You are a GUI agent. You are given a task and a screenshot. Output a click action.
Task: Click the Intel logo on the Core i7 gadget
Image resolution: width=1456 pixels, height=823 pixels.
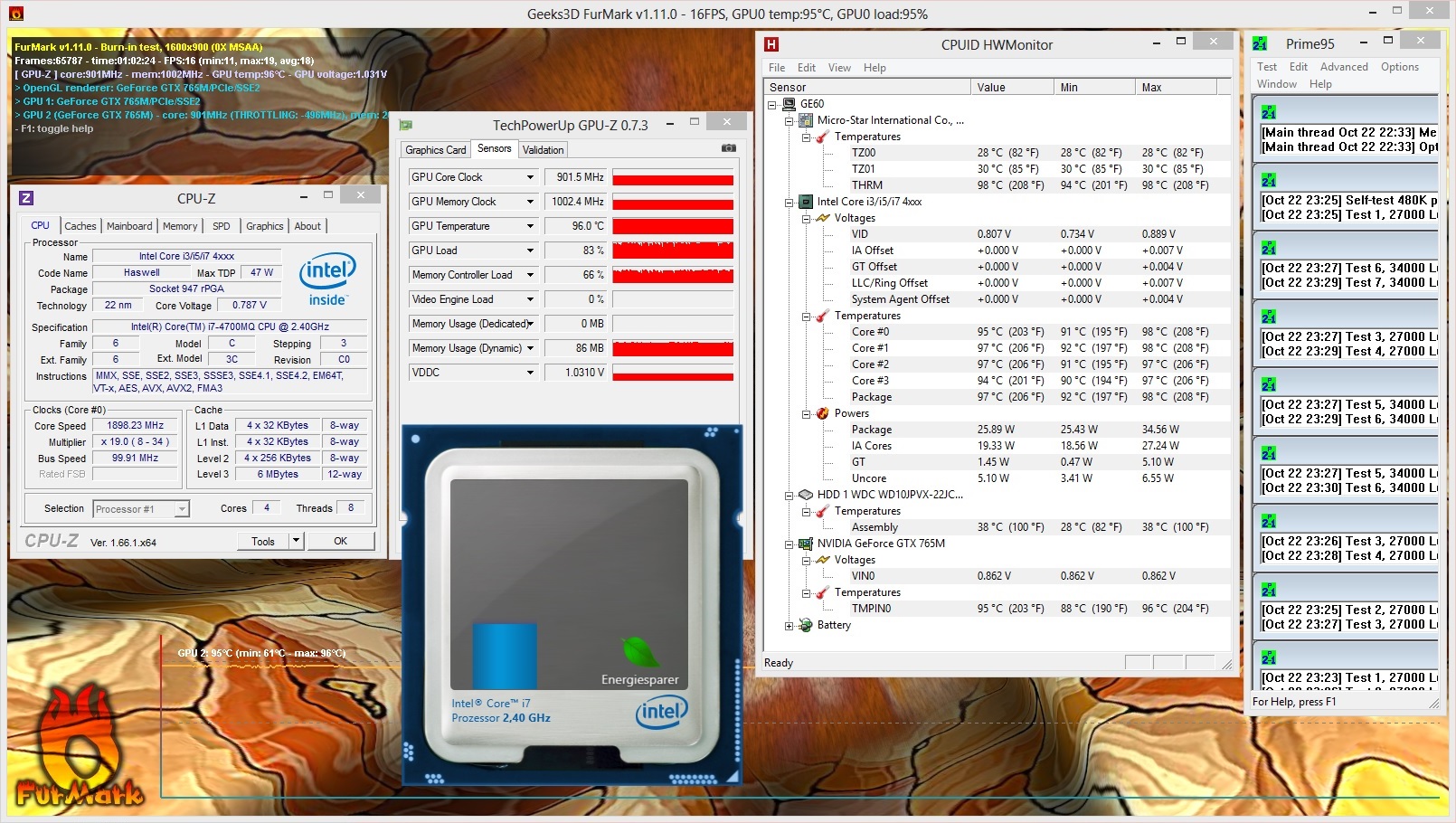662,712
